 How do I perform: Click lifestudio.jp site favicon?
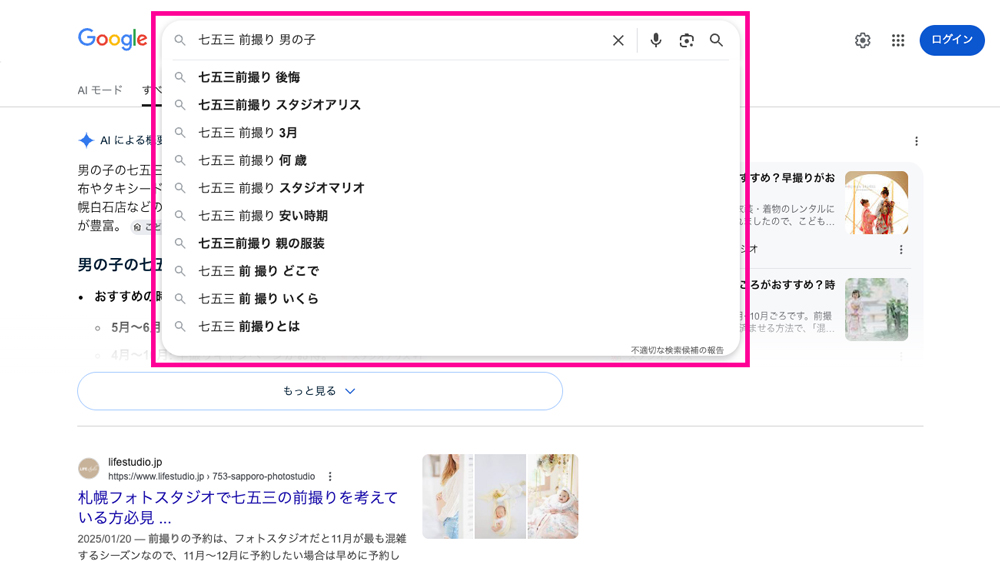(x=89, y=469)
